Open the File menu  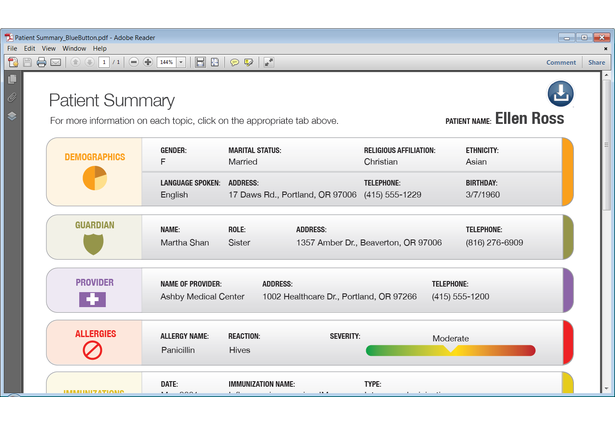12,48
